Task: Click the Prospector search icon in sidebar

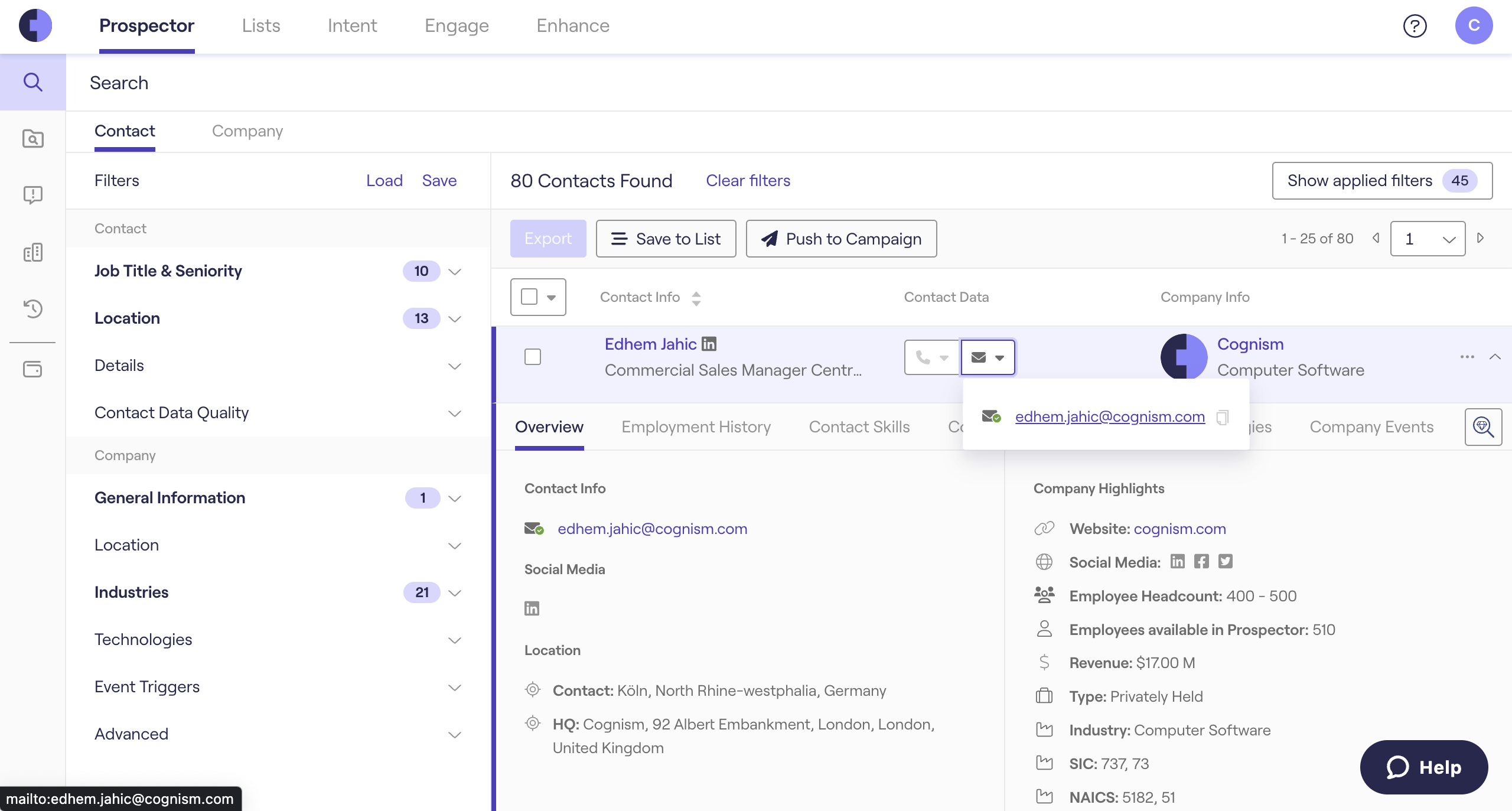Action: click(33, 82)
